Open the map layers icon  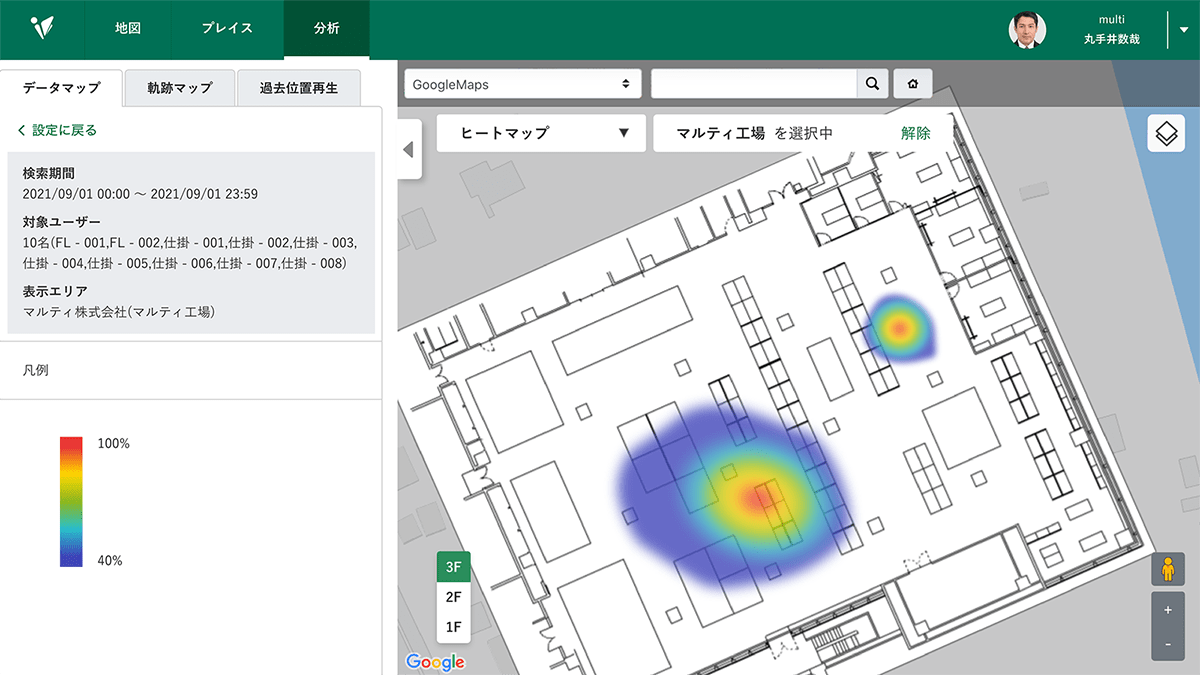(x=1166, y=133)
